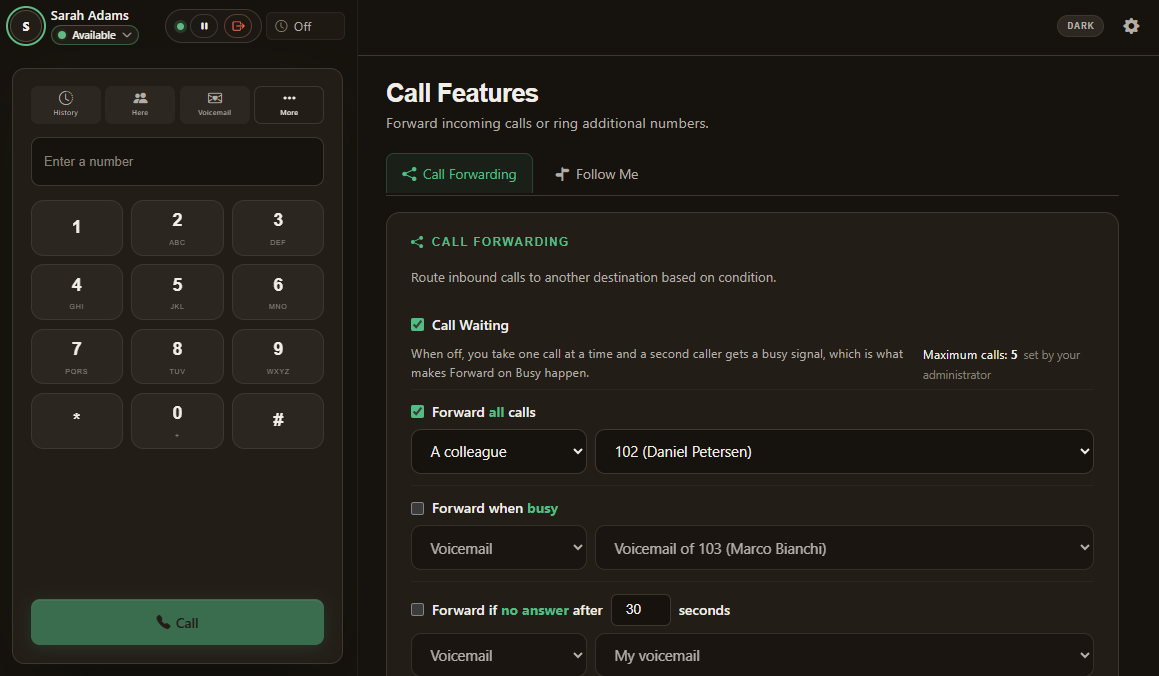This screenshot has width=1159, height=676.
Task: Dial digit 4 GHI on keypad
Action: point(77,292)
